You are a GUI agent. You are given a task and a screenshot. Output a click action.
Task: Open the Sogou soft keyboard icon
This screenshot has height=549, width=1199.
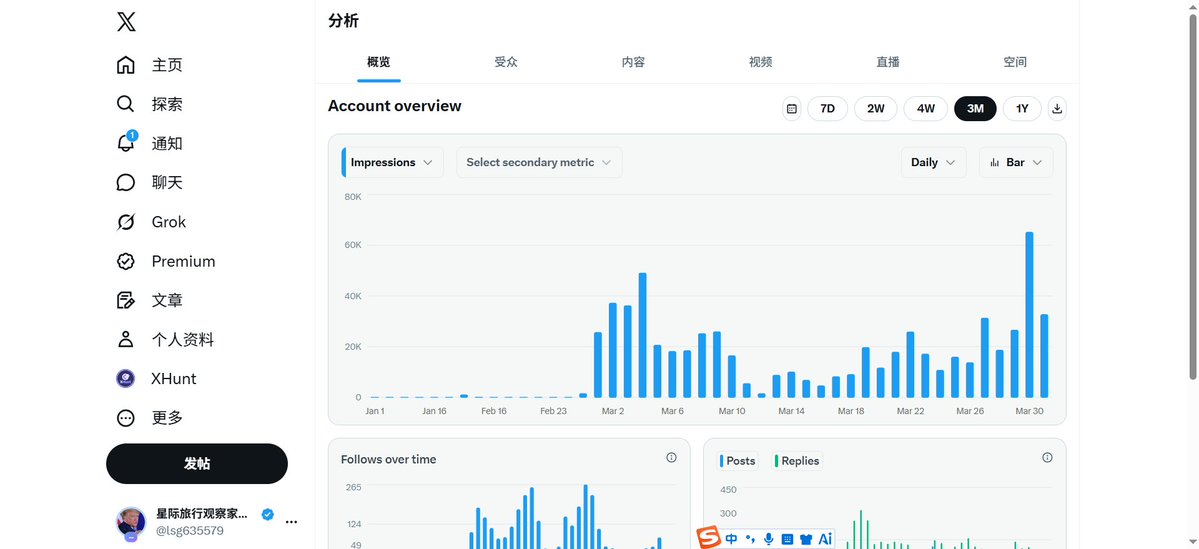coord(787,539)
